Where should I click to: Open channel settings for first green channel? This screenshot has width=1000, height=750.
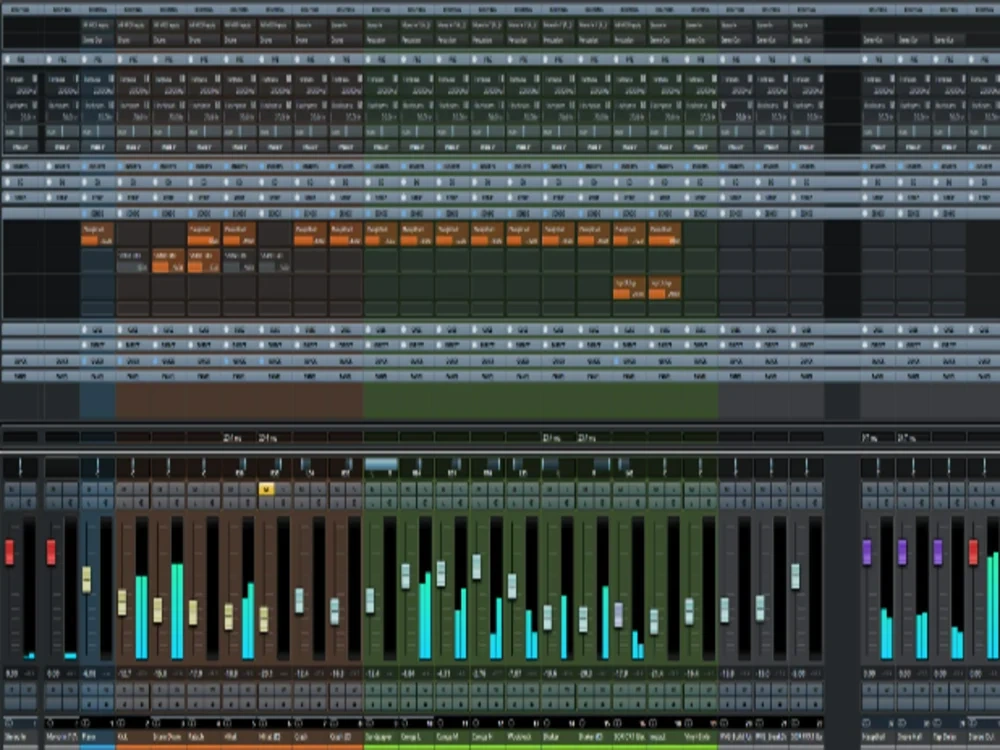pyautogui.click(x=388, y=503)
